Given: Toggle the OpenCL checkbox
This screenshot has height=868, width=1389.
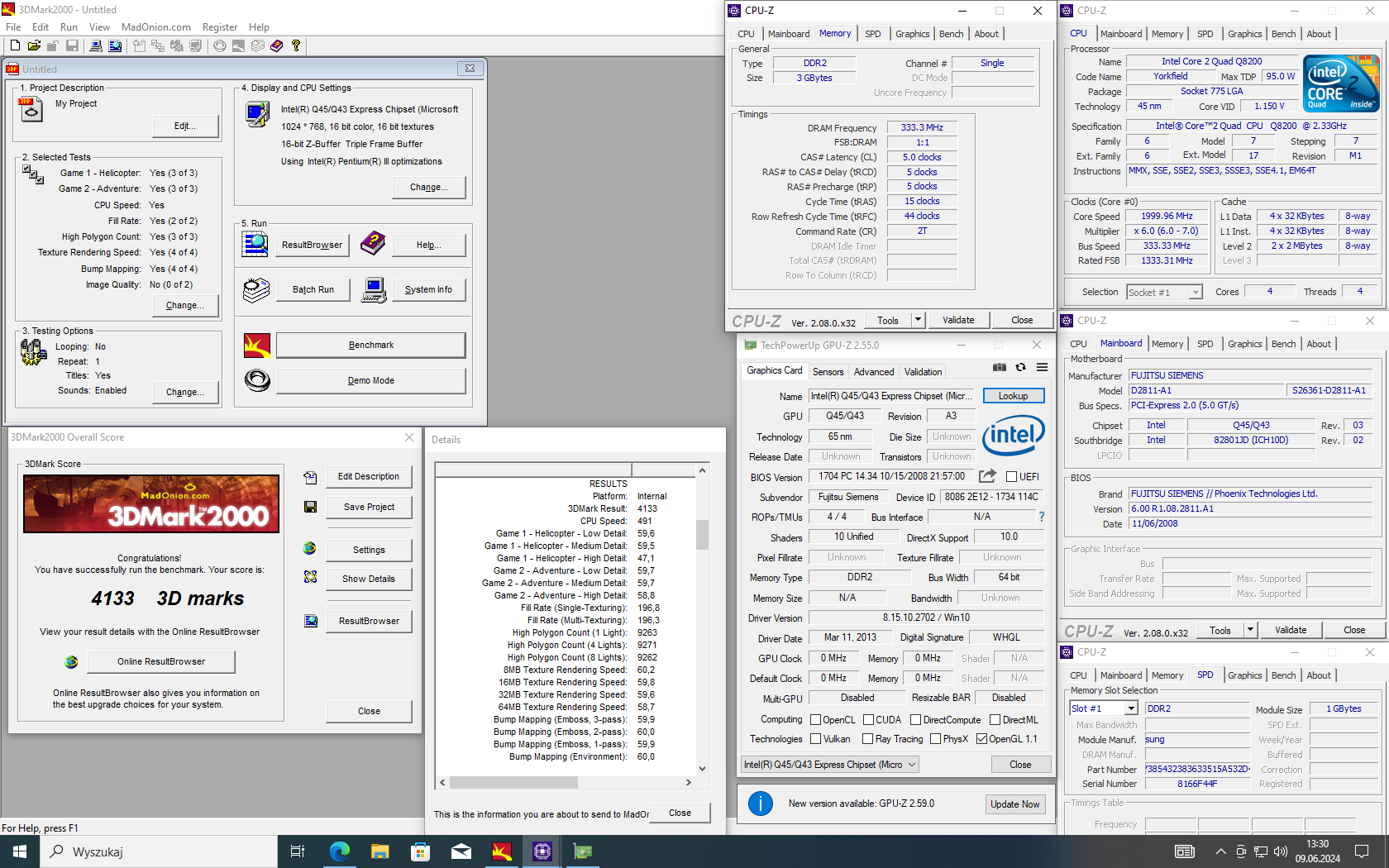Looking at the screenshot, I should 816,720.
